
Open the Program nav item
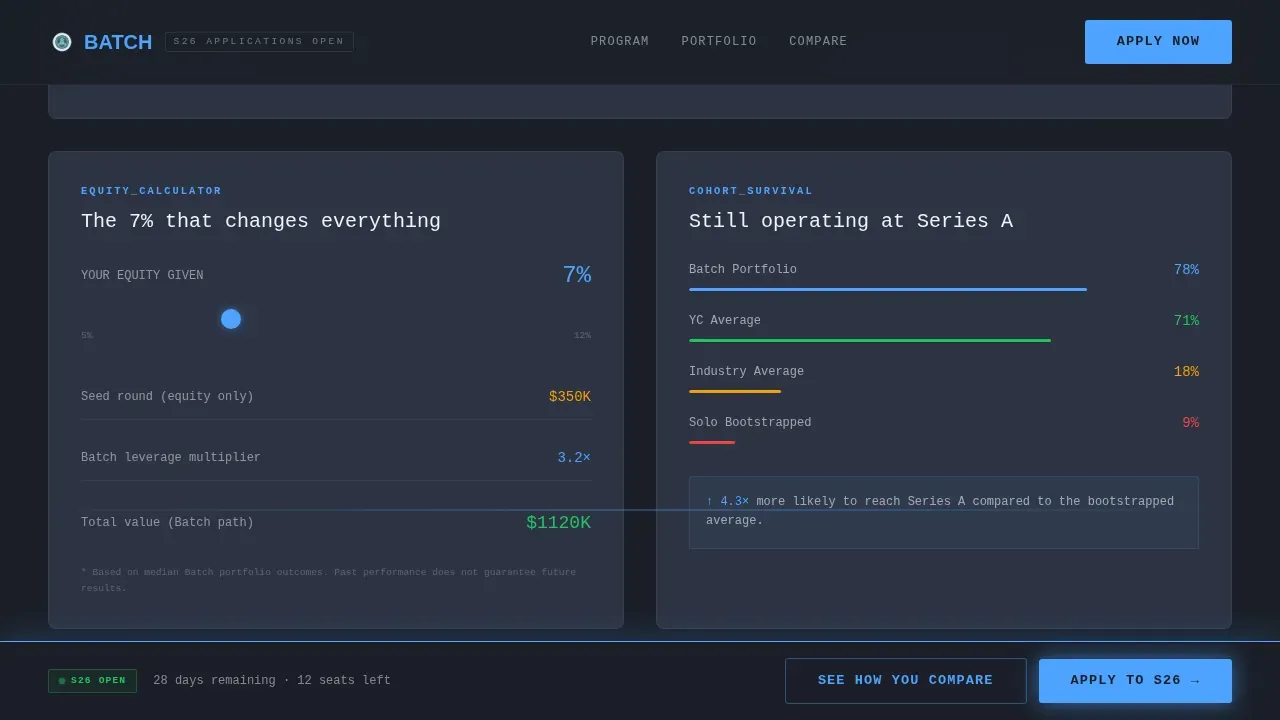pos(620,42)
